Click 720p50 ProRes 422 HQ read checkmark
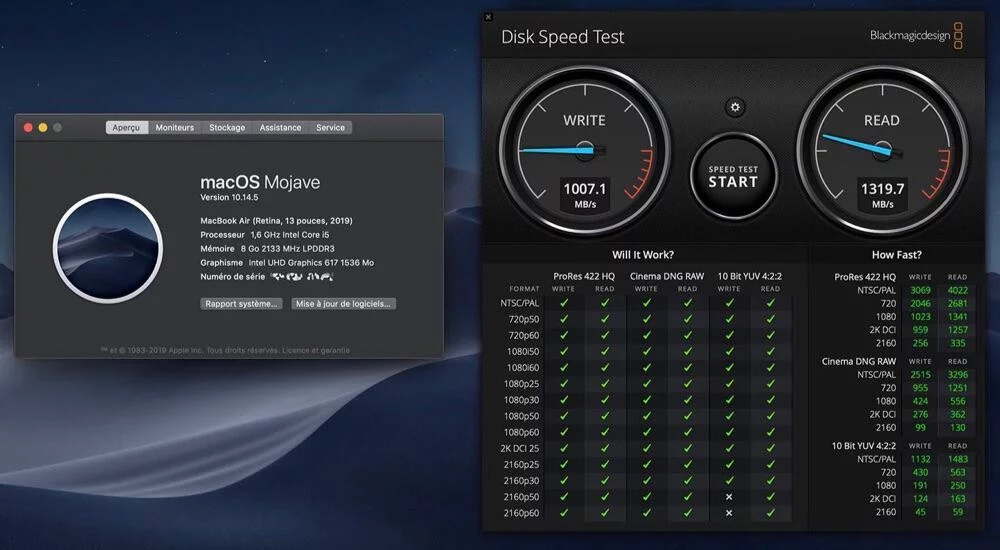 point(605,319)
